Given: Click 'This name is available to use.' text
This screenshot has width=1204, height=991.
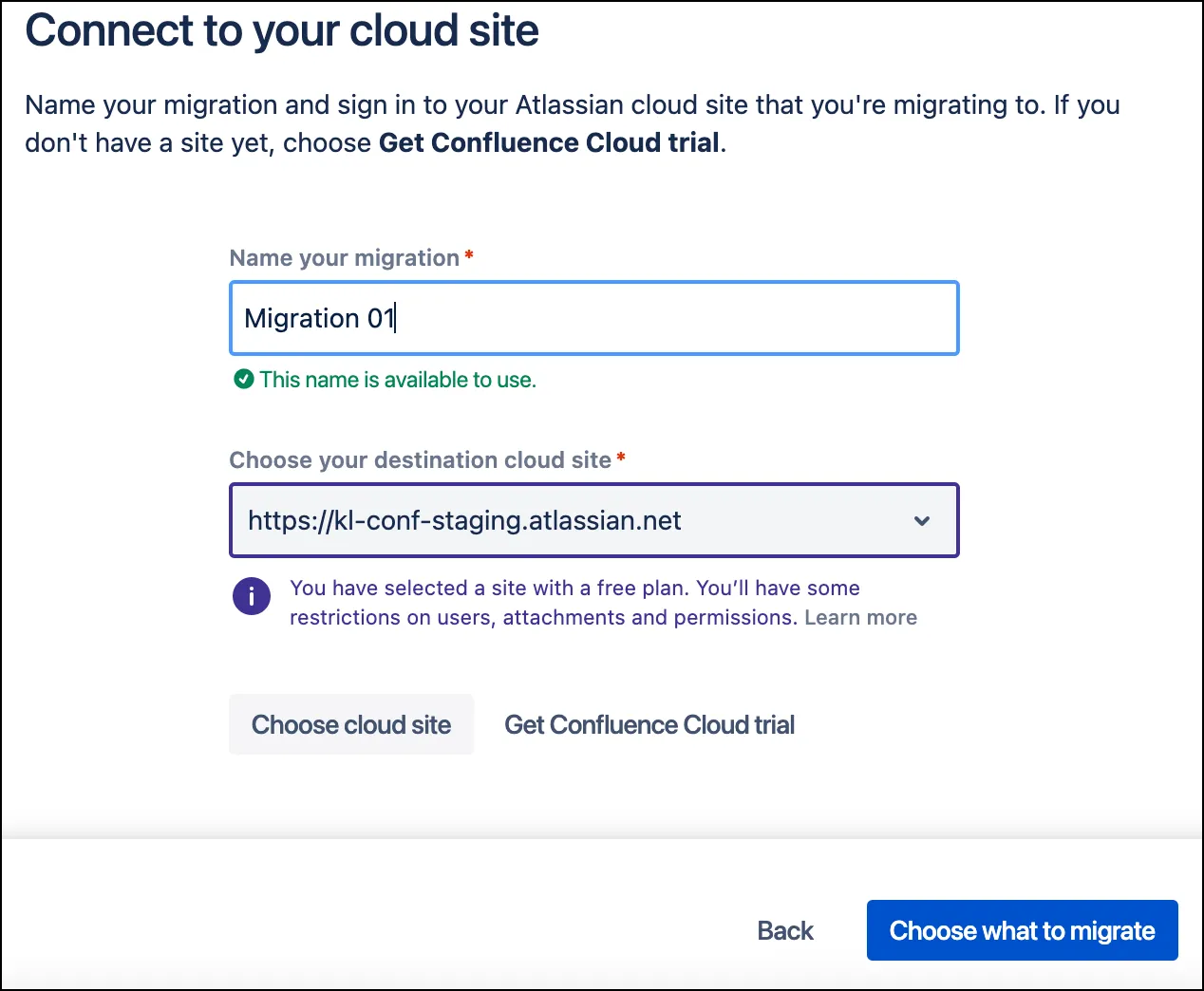Looking at the screenshot, I should click(398, 380).
